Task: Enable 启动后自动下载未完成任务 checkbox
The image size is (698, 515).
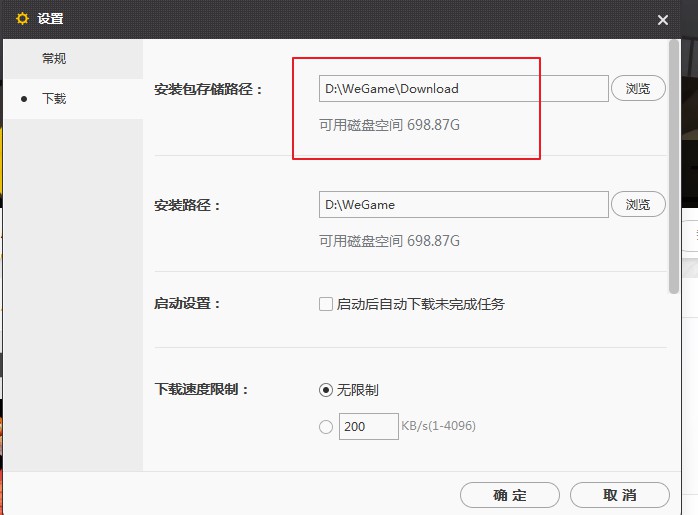Action: 326,304
